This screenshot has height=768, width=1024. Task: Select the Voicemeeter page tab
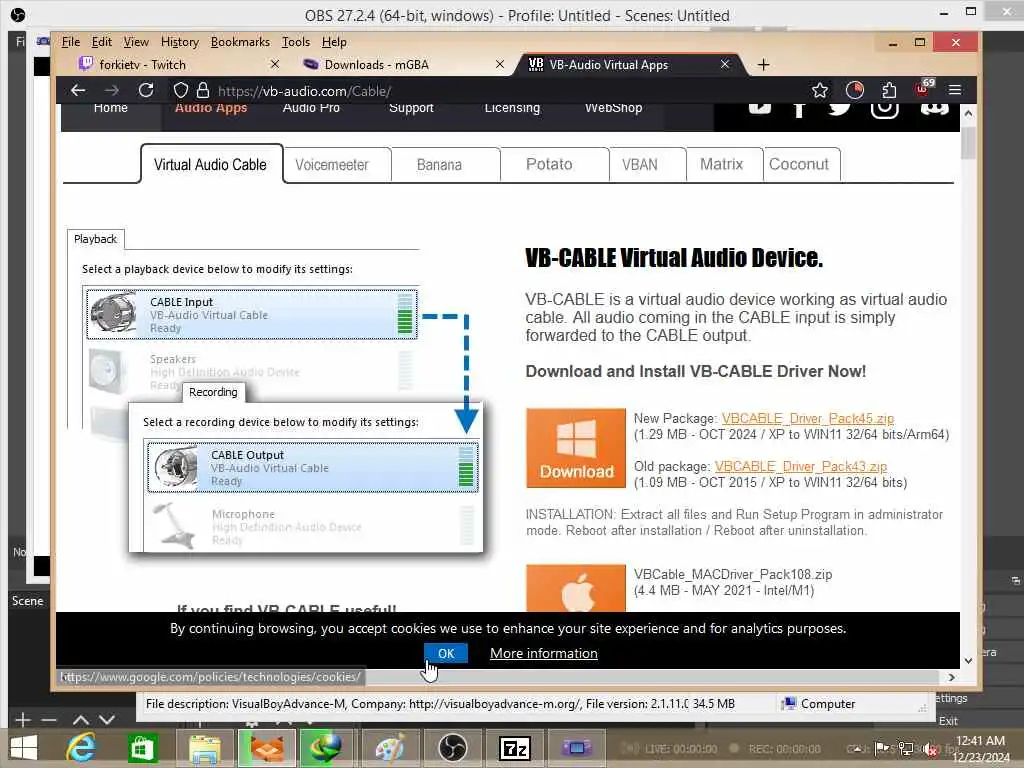point(332,165)
